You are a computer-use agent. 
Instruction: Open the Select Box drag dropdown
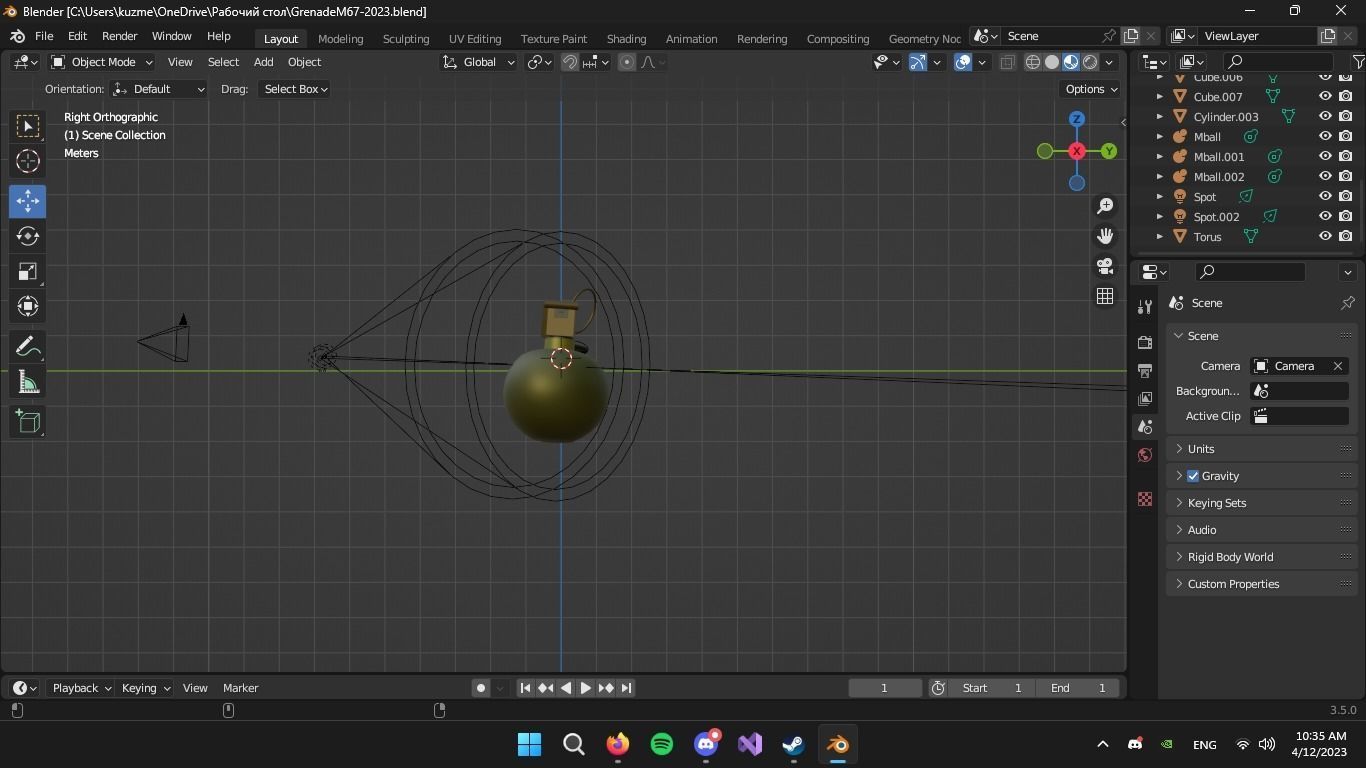295,89
